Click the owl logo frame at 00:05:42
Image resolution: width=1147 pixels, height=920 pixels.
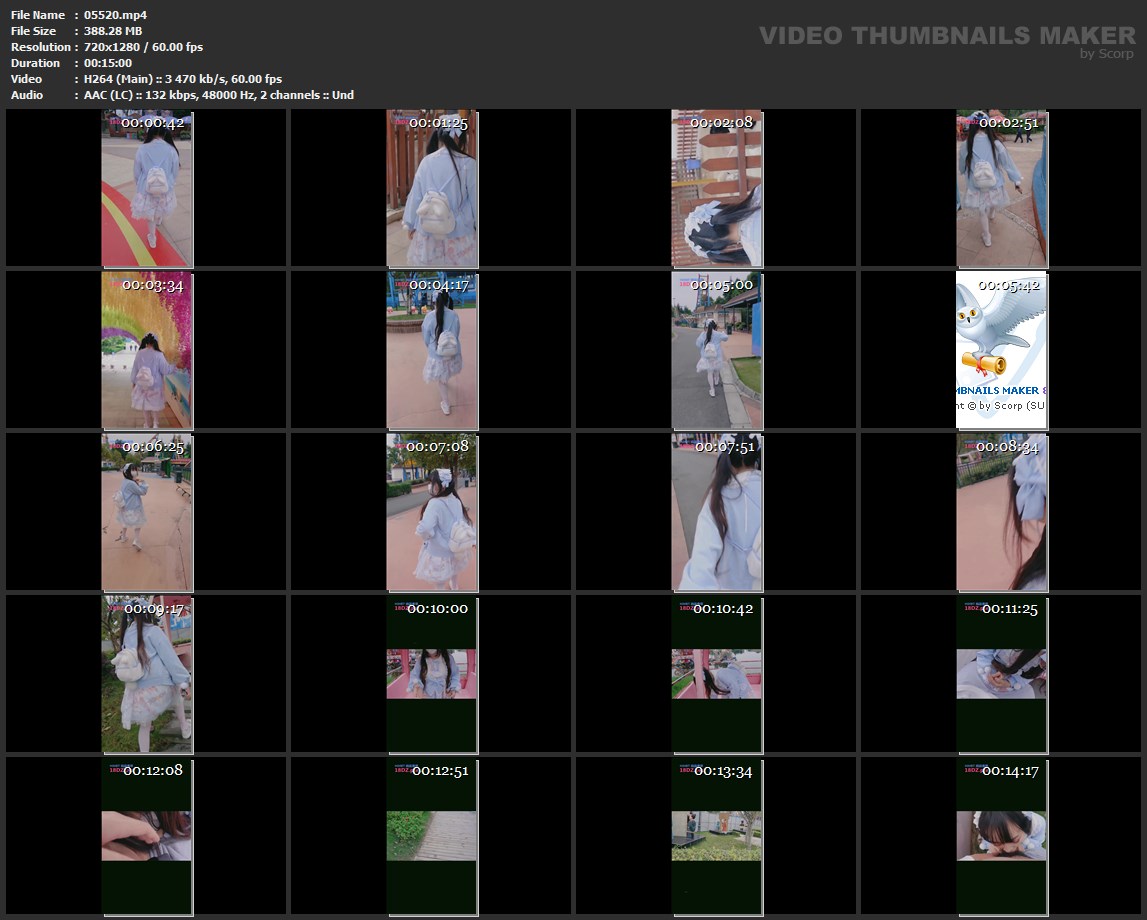pos(1001,350)
